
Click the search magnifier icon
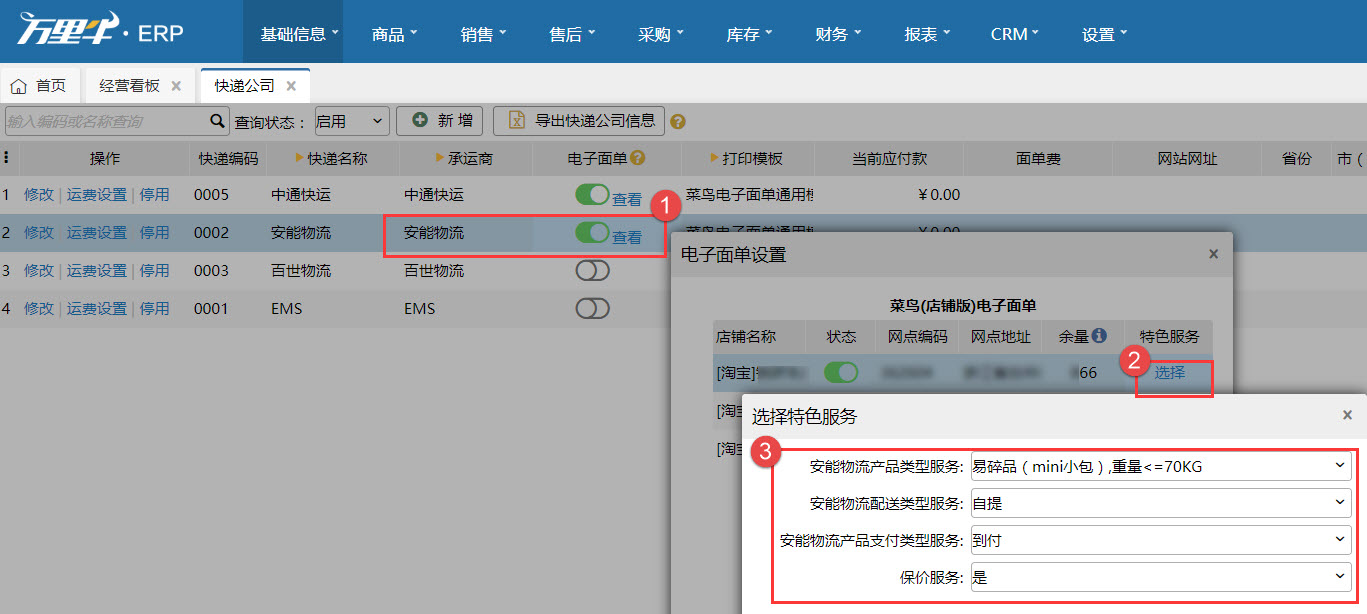(x=217, y=121)
